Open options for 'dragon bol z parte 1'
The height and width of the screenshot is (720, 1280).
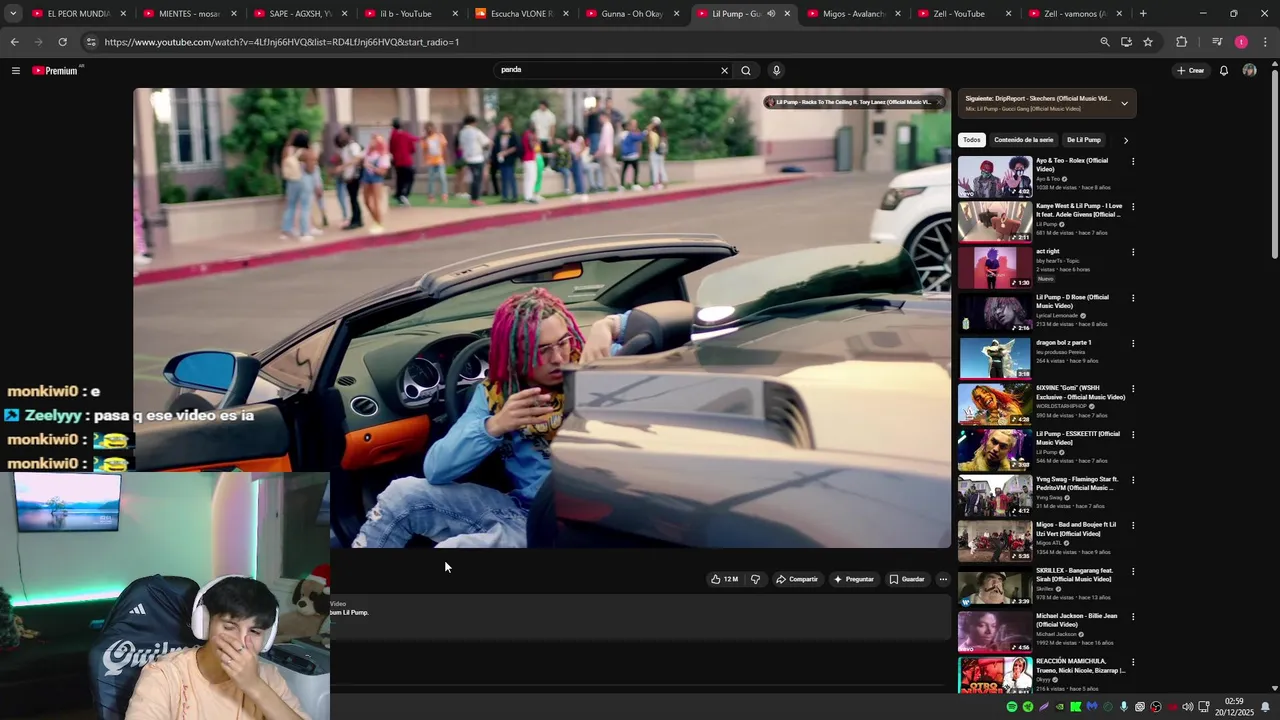click(x=1133, y=343)
